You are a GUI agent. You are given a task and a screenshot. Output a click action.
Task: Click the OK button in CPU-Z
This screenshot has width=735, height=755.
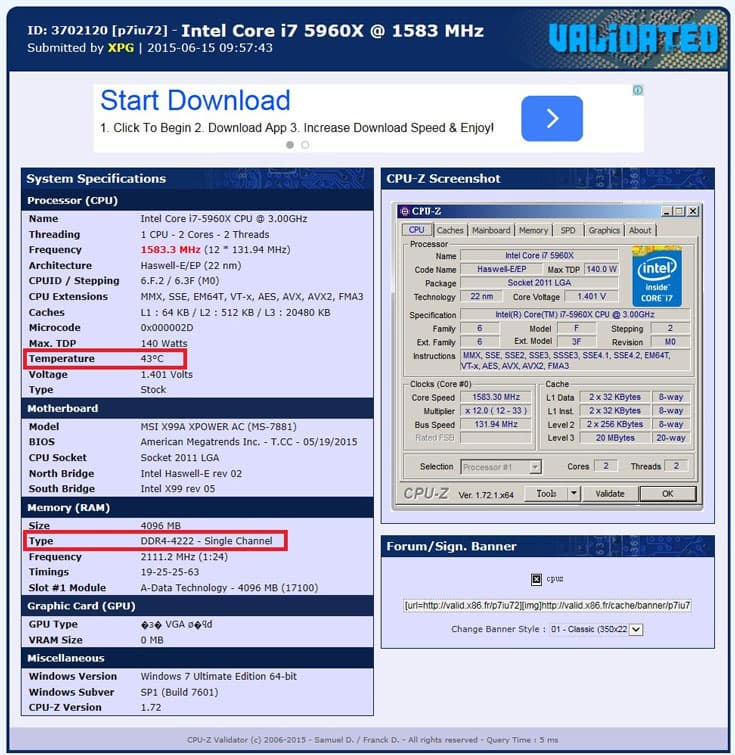click(668, 494)
